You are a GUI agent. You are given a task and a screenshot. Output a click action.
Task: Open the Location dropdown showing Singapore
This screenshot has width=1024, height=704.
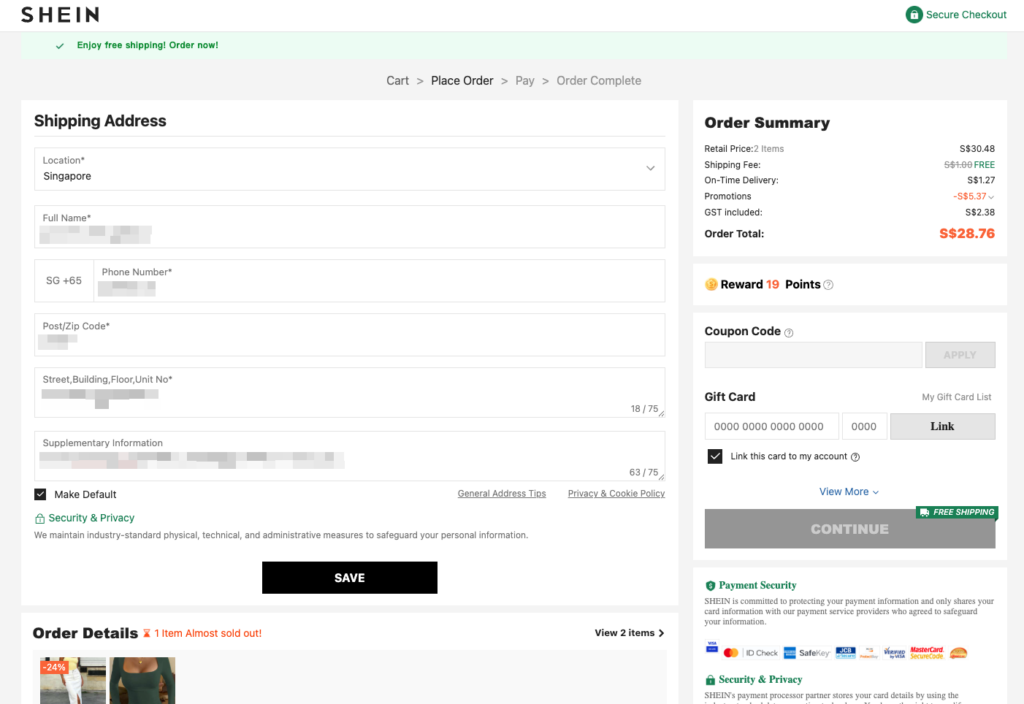click(x=349, y=169)
